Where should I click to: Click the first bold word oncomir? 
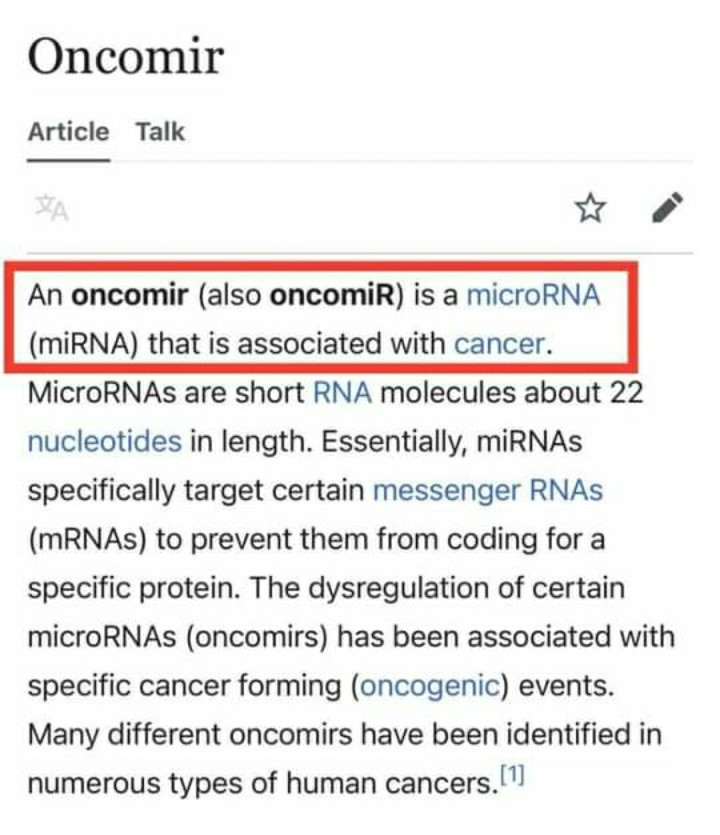tap(130, 296)
